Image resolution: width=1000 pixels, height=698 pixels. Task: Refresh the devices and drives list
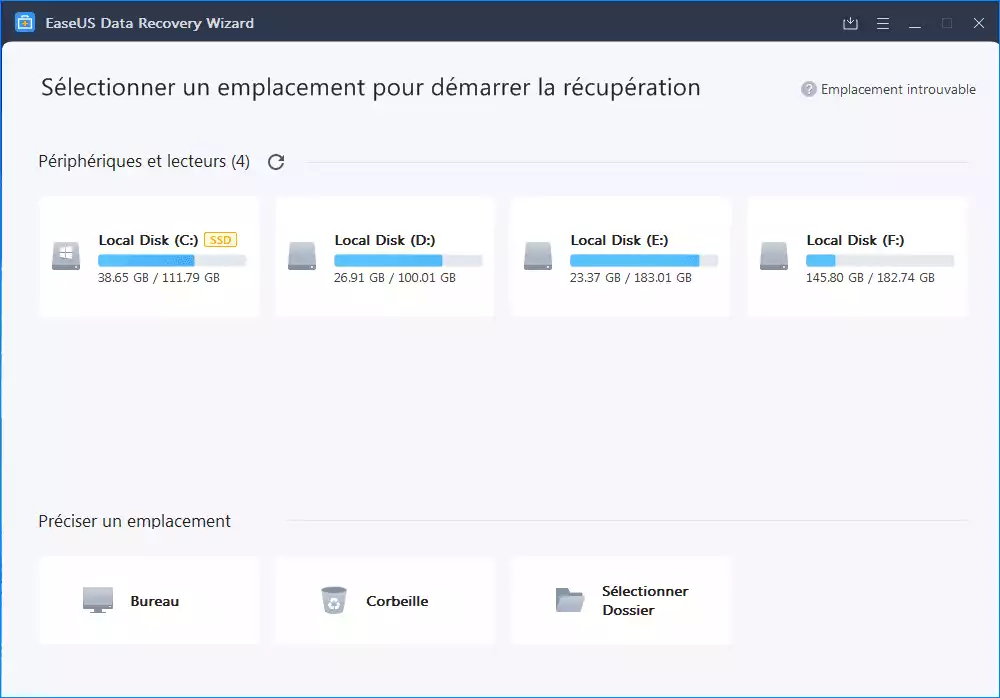pos(276,162)
